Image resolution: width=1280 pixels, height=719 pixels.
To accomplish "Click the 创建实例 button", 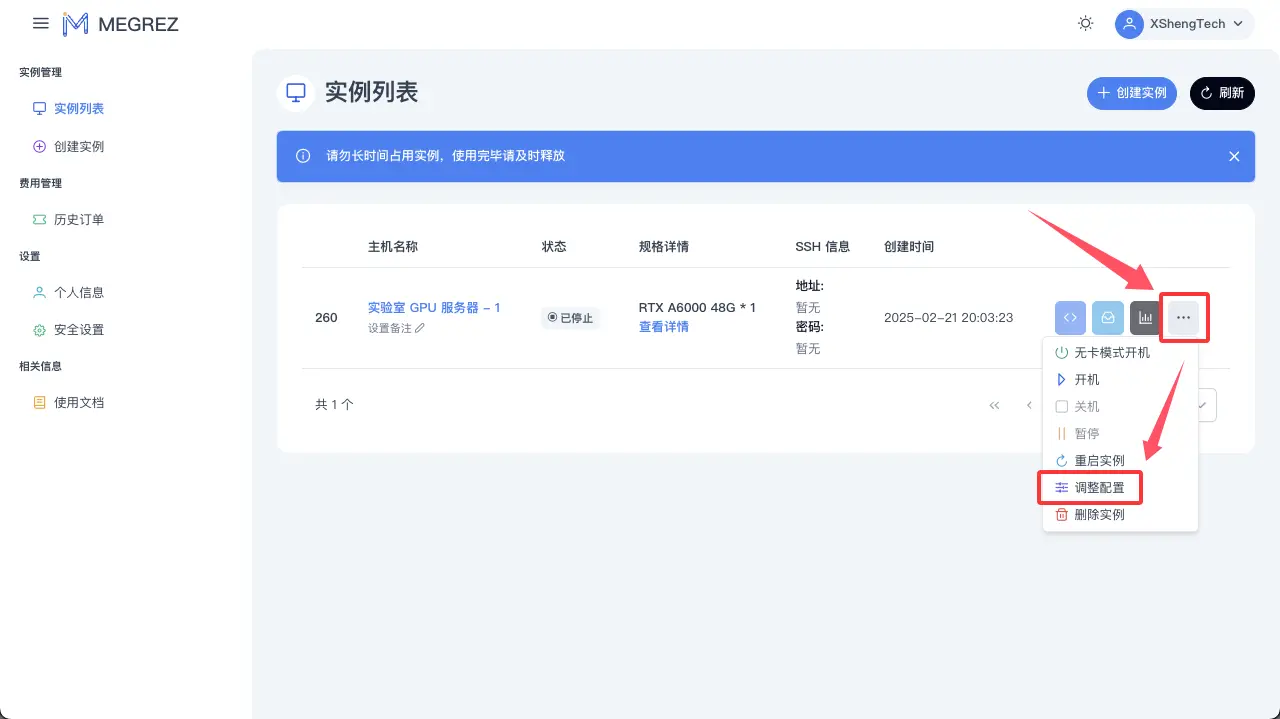I will click(1131, 93).
